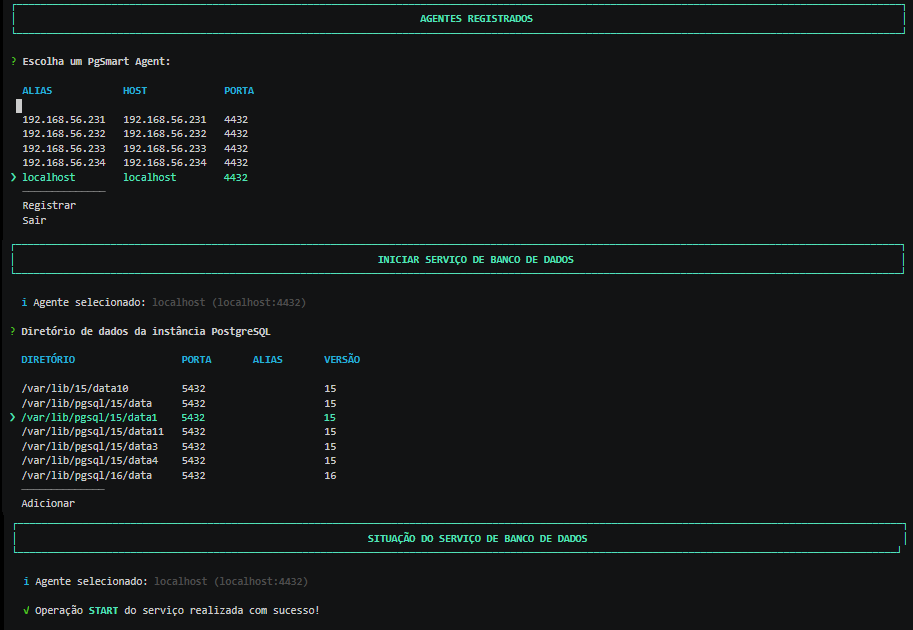The width and height of the screenshot is (913, 630).
Task: Select the 192.168.56.233 agent alias
Action: coord(64,148)
